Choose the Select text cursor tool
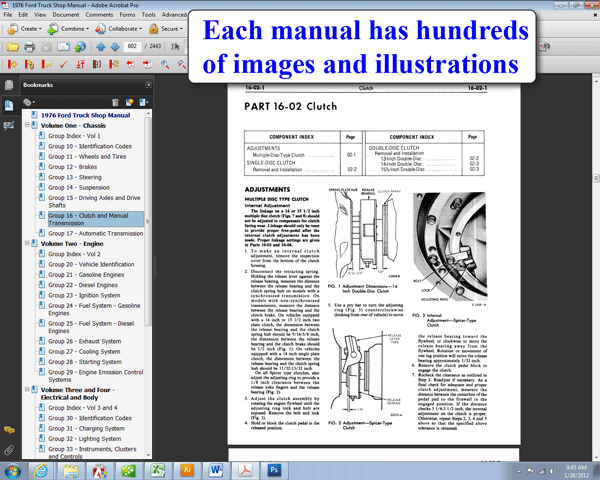 point(175,47)
